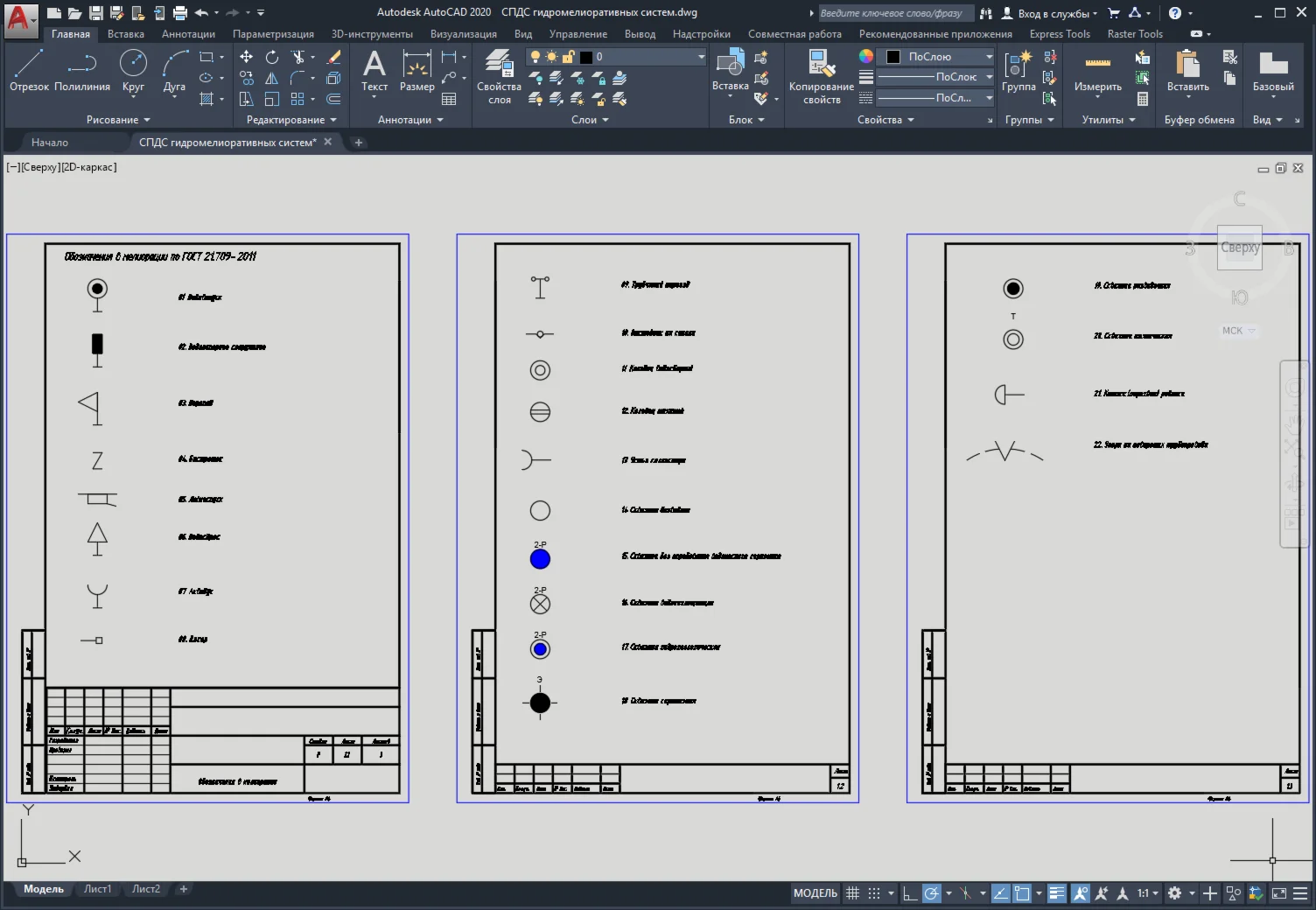The image size is (1316, 910).
Task: Add new layout with plus button
Action: click(184, 889)
